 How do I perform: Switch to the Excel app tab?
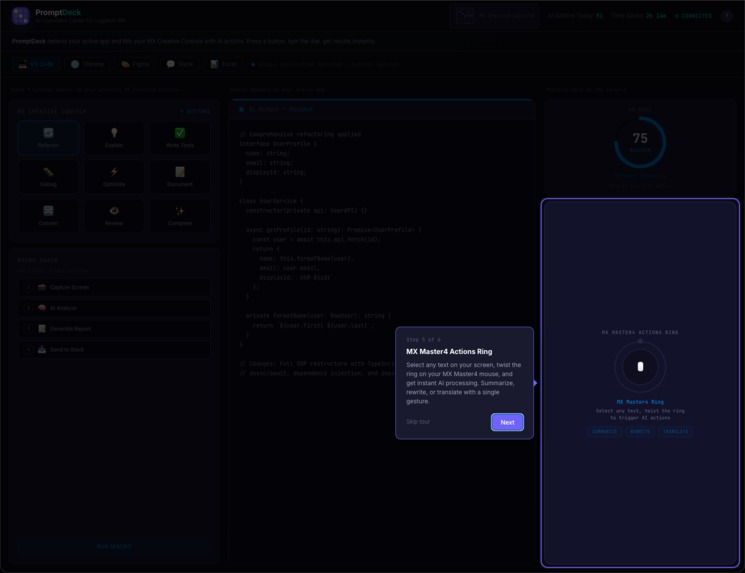click(x=223, y=64)
